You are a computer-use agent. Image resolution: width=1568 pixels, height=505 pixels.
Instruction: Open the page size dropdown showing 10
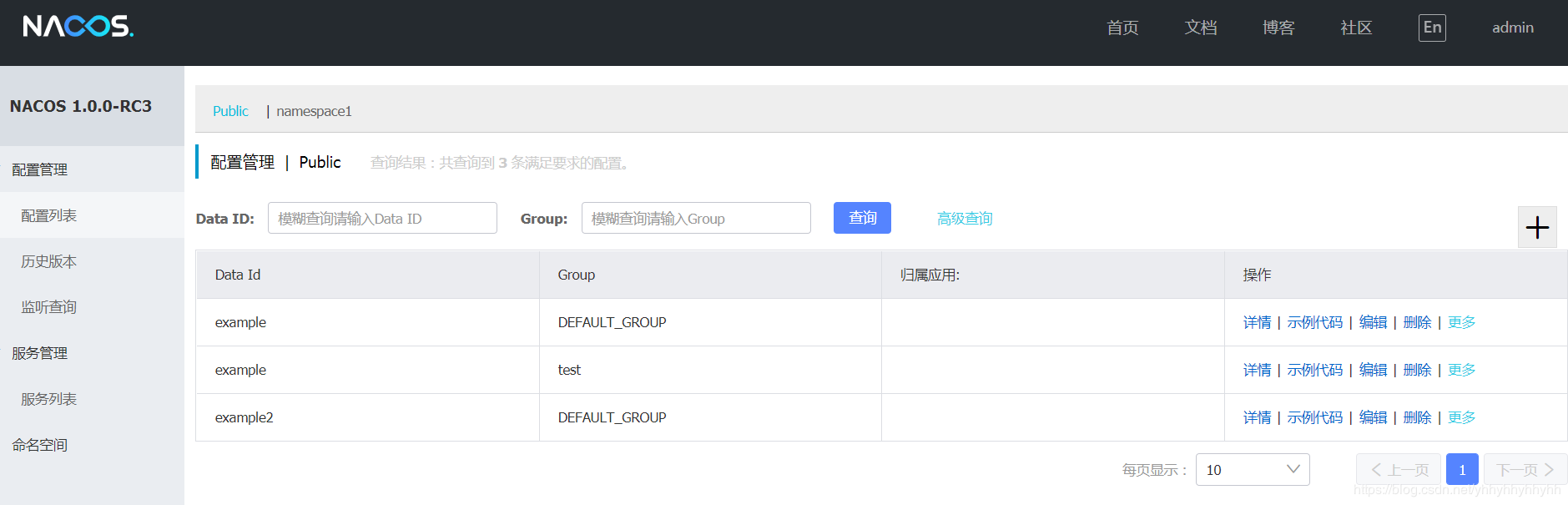(1253, 469)
